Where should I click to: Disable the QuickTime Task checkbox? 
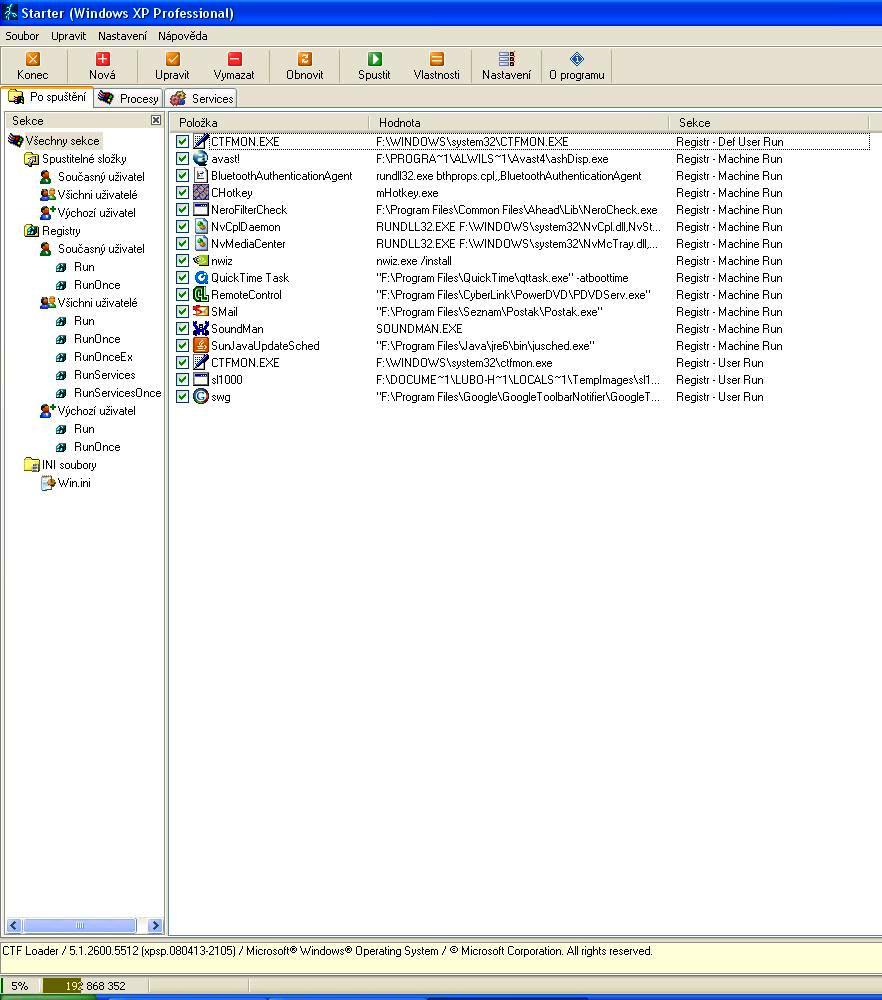[x=182, y=277]
